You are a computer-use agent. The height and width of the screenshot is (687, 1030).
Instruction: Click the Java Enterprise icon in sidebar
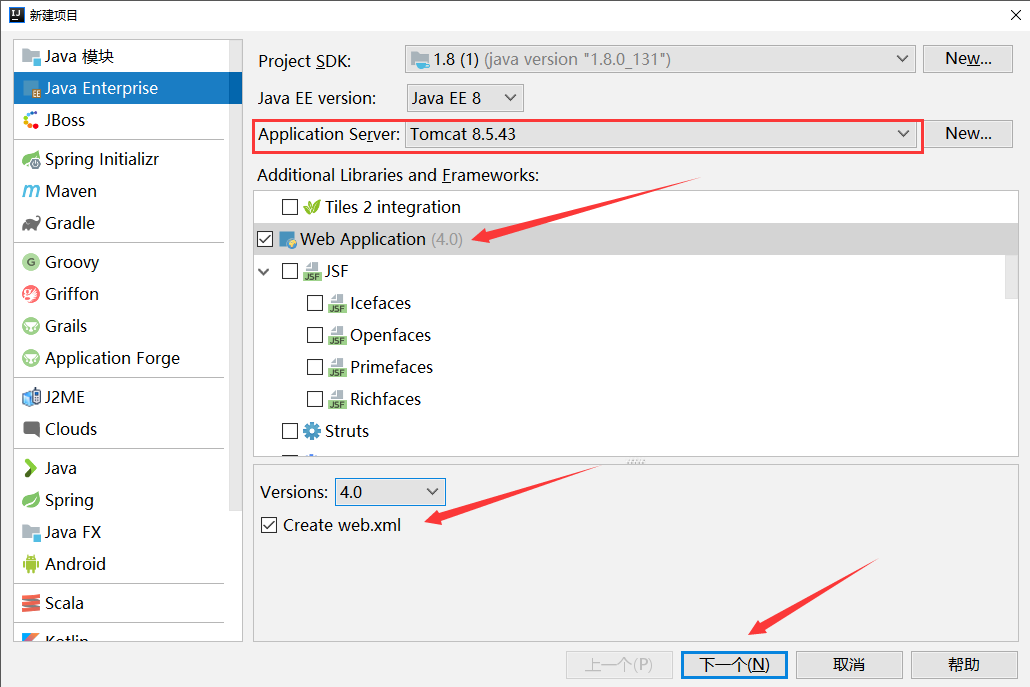pos(31,89)
